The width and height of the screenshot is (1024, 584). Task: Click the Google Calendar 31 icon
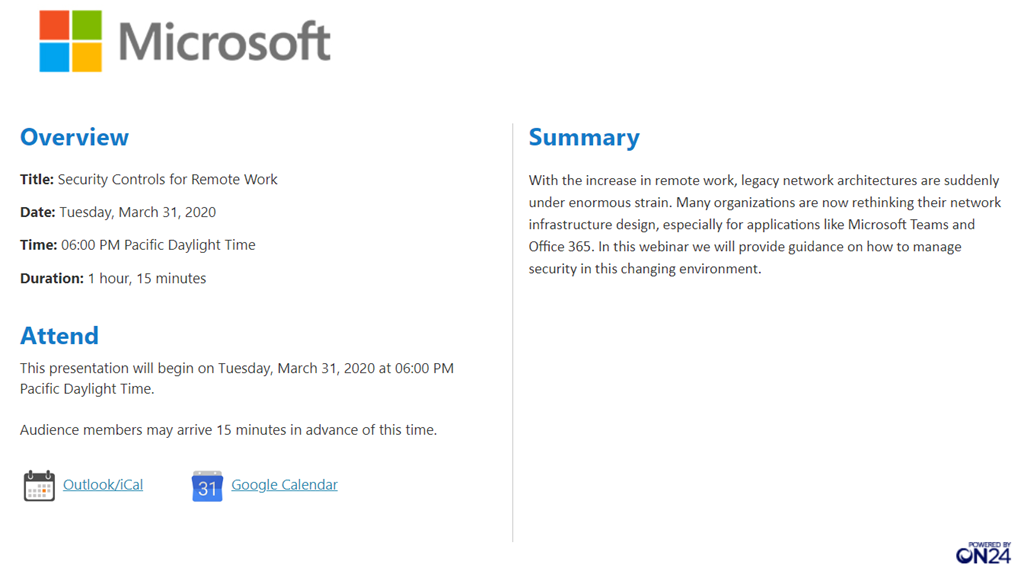click(207, 486)
